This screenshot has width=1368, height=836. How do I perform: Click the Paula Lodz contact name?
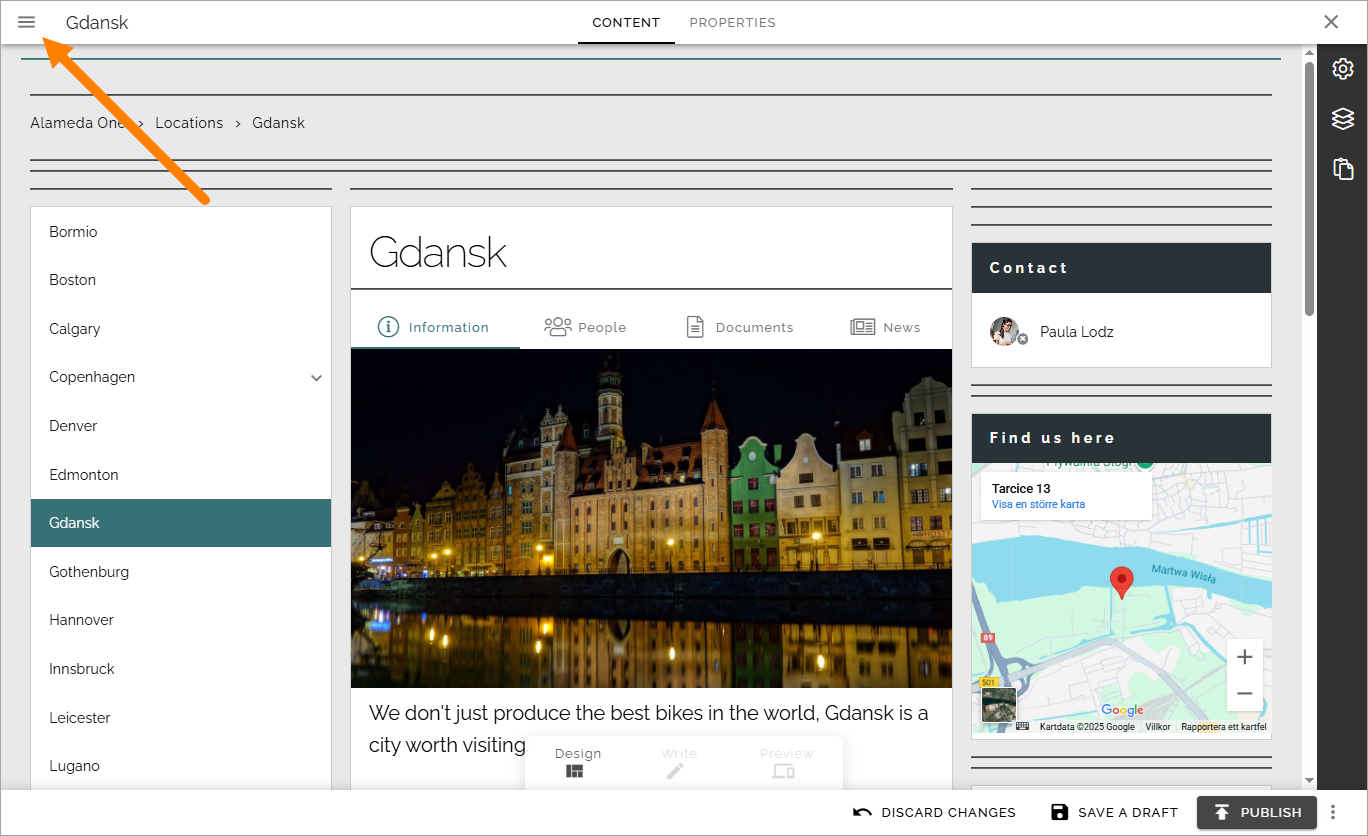(1076, 332)
